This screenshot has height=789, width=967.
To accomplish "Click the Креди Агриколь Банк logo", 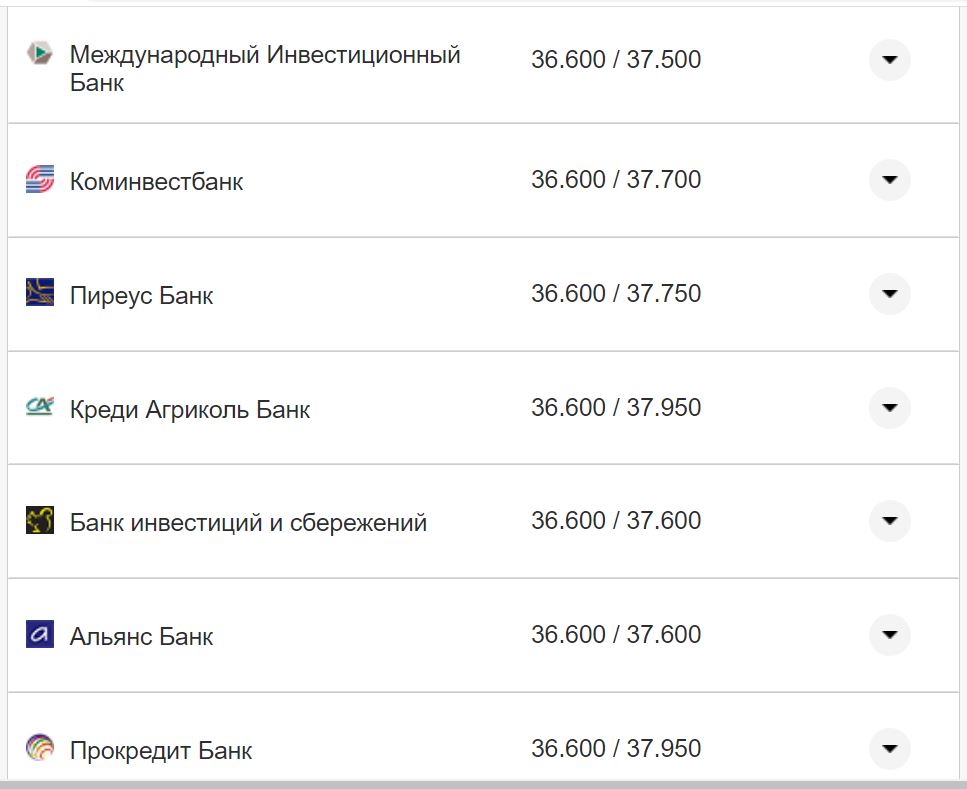I will (39, 408).
